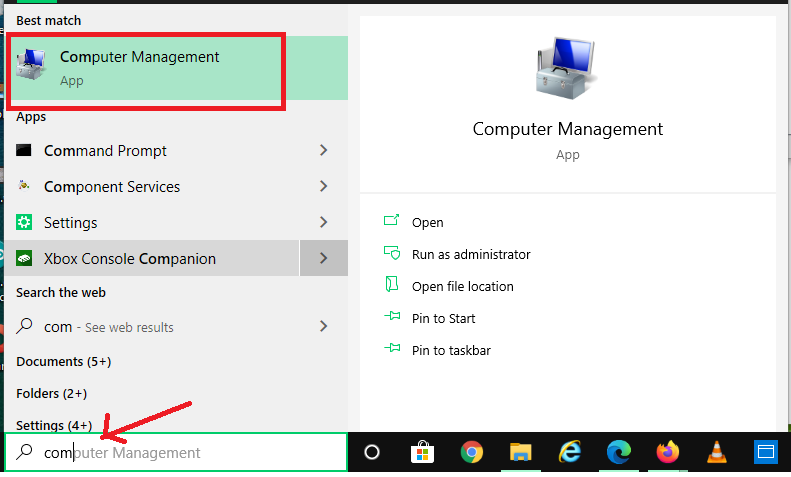Click the Xbox Console Companion icon
791x477 pixels.
pyautogui.click(x=24, y=258)
